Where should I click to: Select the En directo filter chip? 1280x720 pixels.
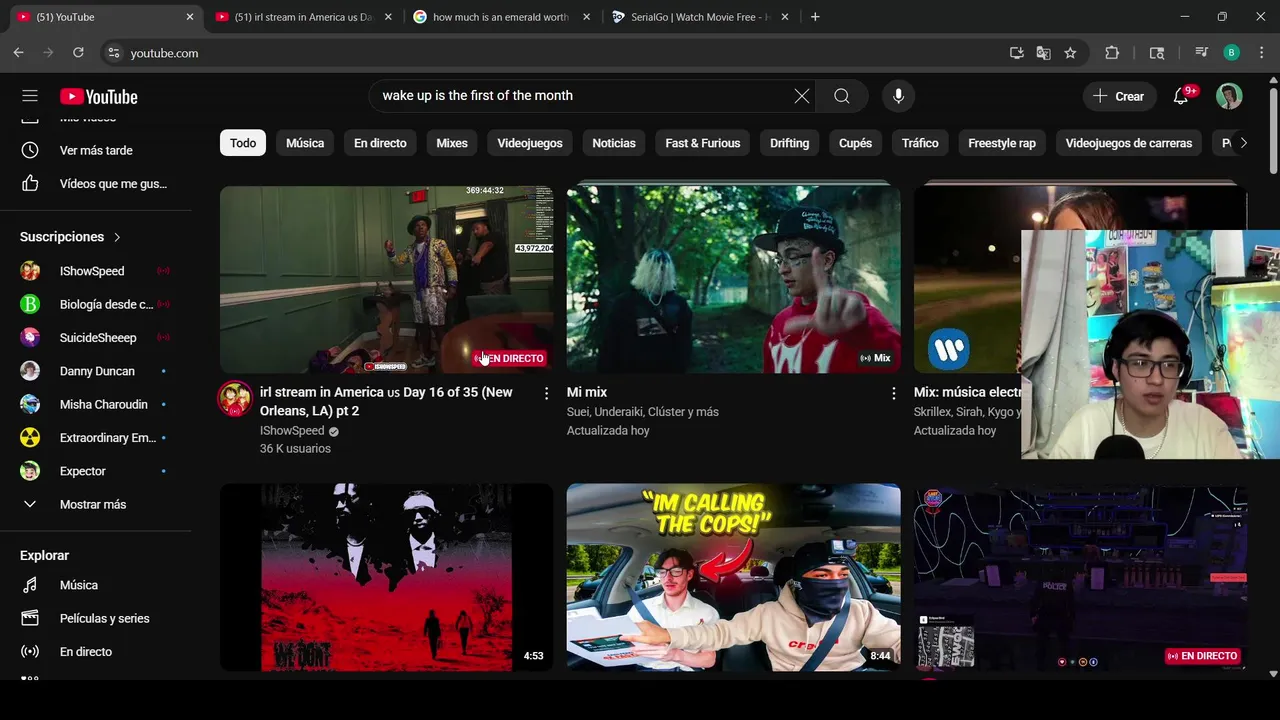coord(380,143)
